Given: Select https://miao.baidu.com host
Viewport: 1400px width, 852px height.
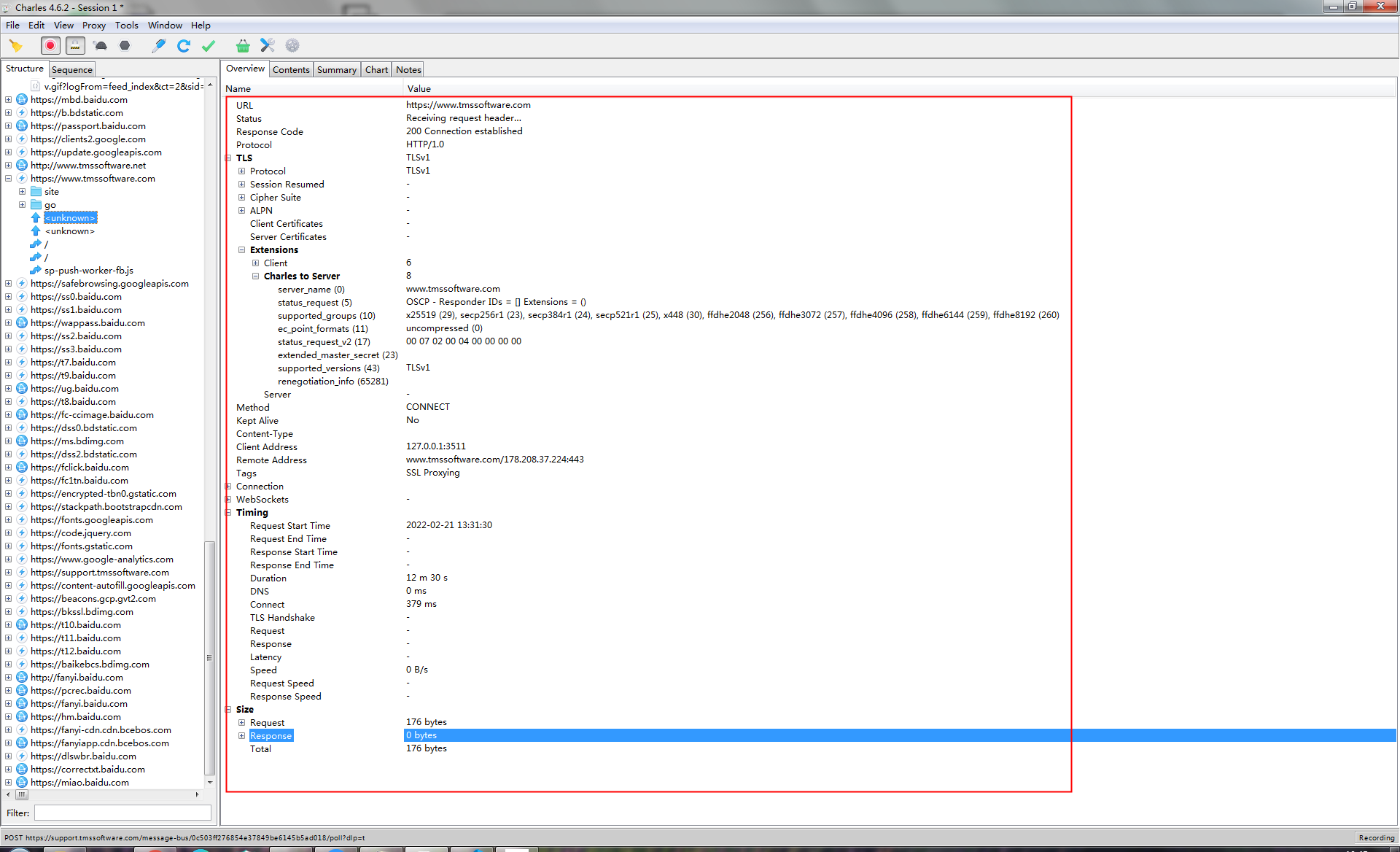Looking at the screenshot, I should (79, 783).
